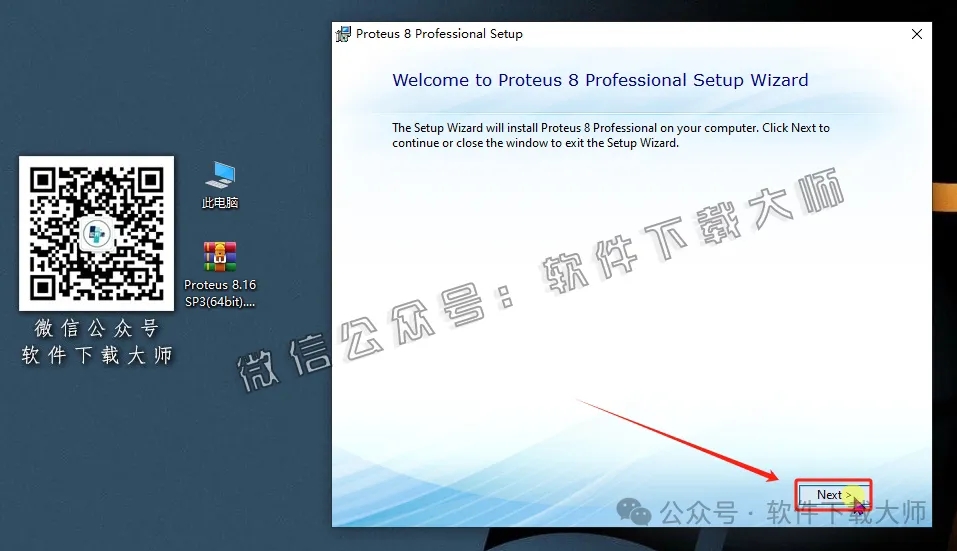Select the Proteus 8.16 SP3 archive icon
Viewport: 957px width, 551px height.
coord(220,275)
